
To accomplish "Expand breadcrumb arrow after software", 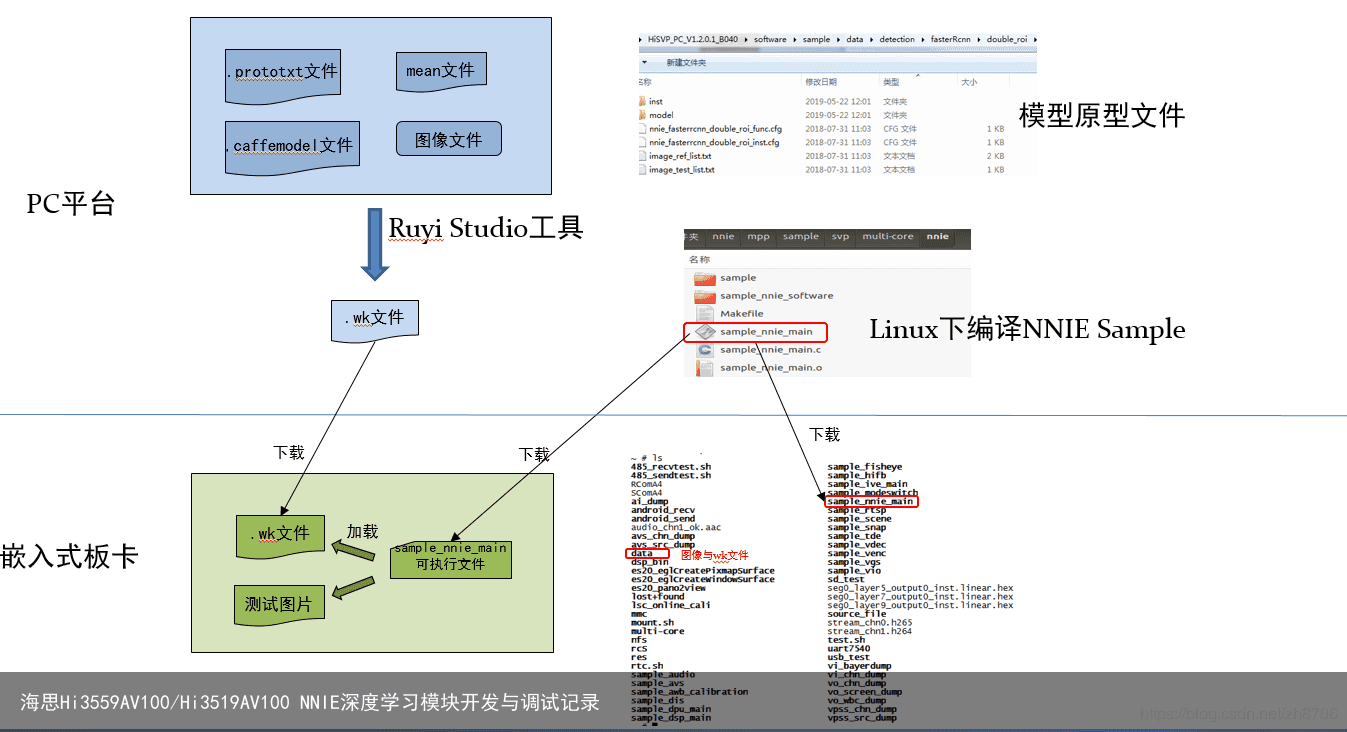I will click(794, 39).
